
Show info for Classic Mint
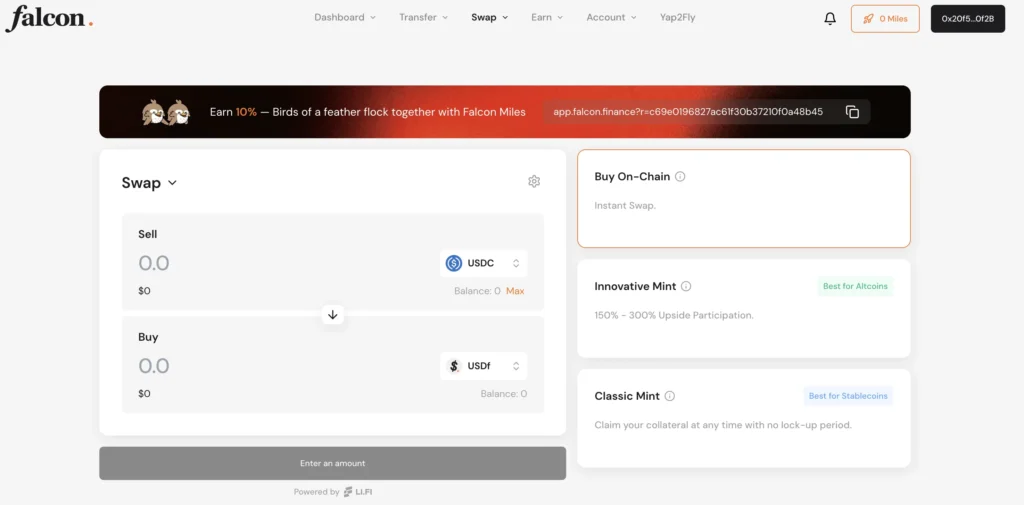pyautogui.click(x=669, y=396)
